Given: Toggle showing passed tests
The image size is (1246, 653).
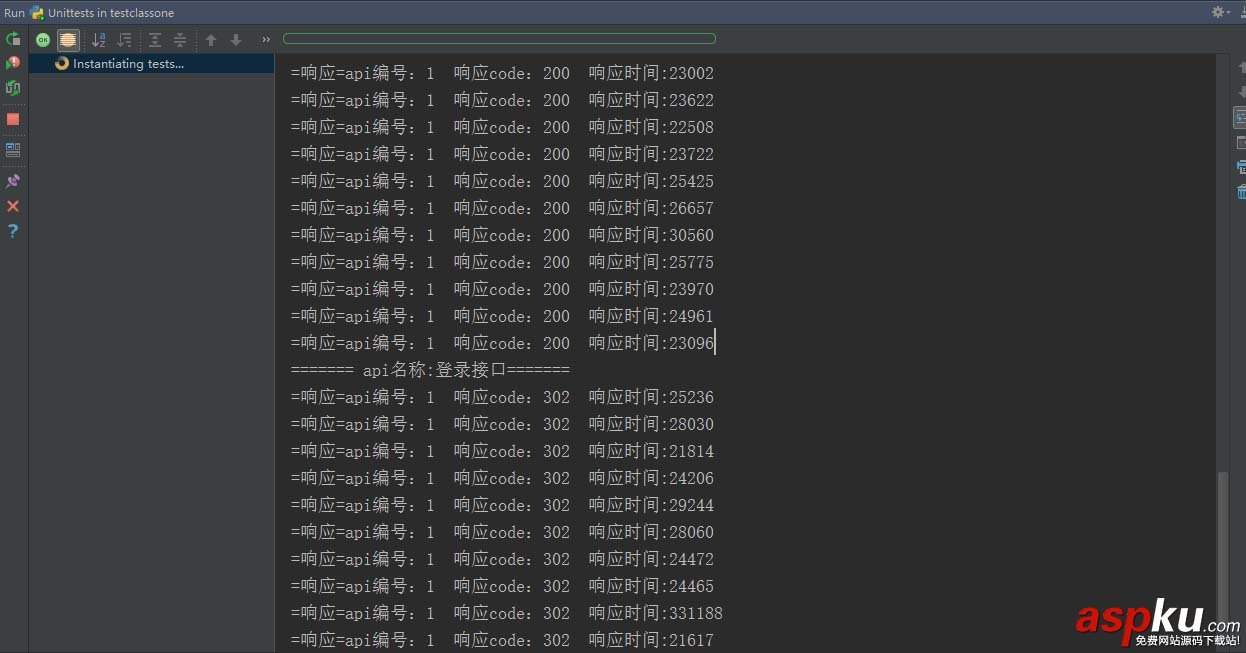Looking at the screenshot, I should point(42,40).
